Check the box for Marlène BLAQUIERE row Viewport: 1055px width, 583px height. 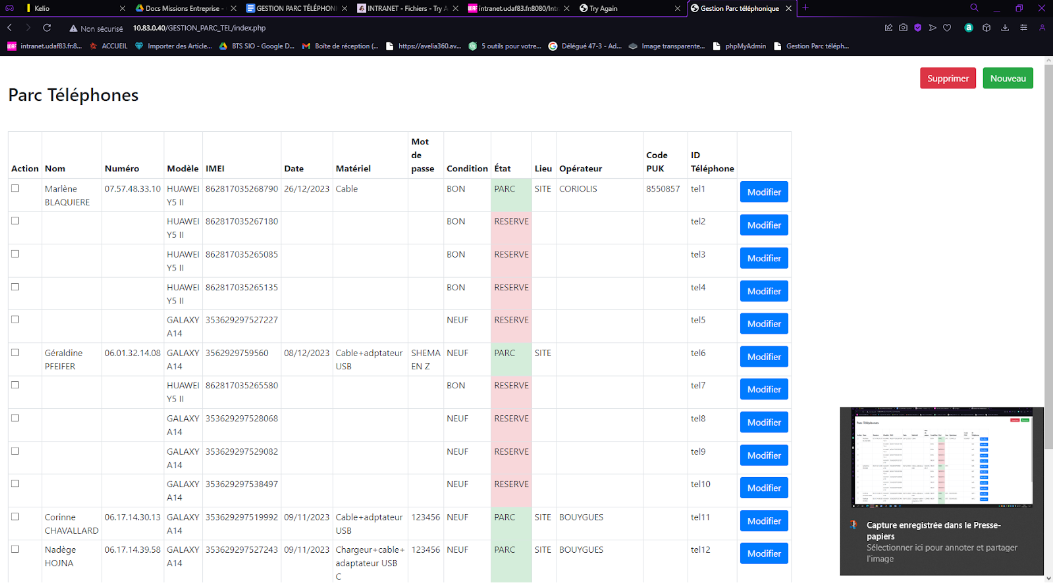tap(15, 188)
